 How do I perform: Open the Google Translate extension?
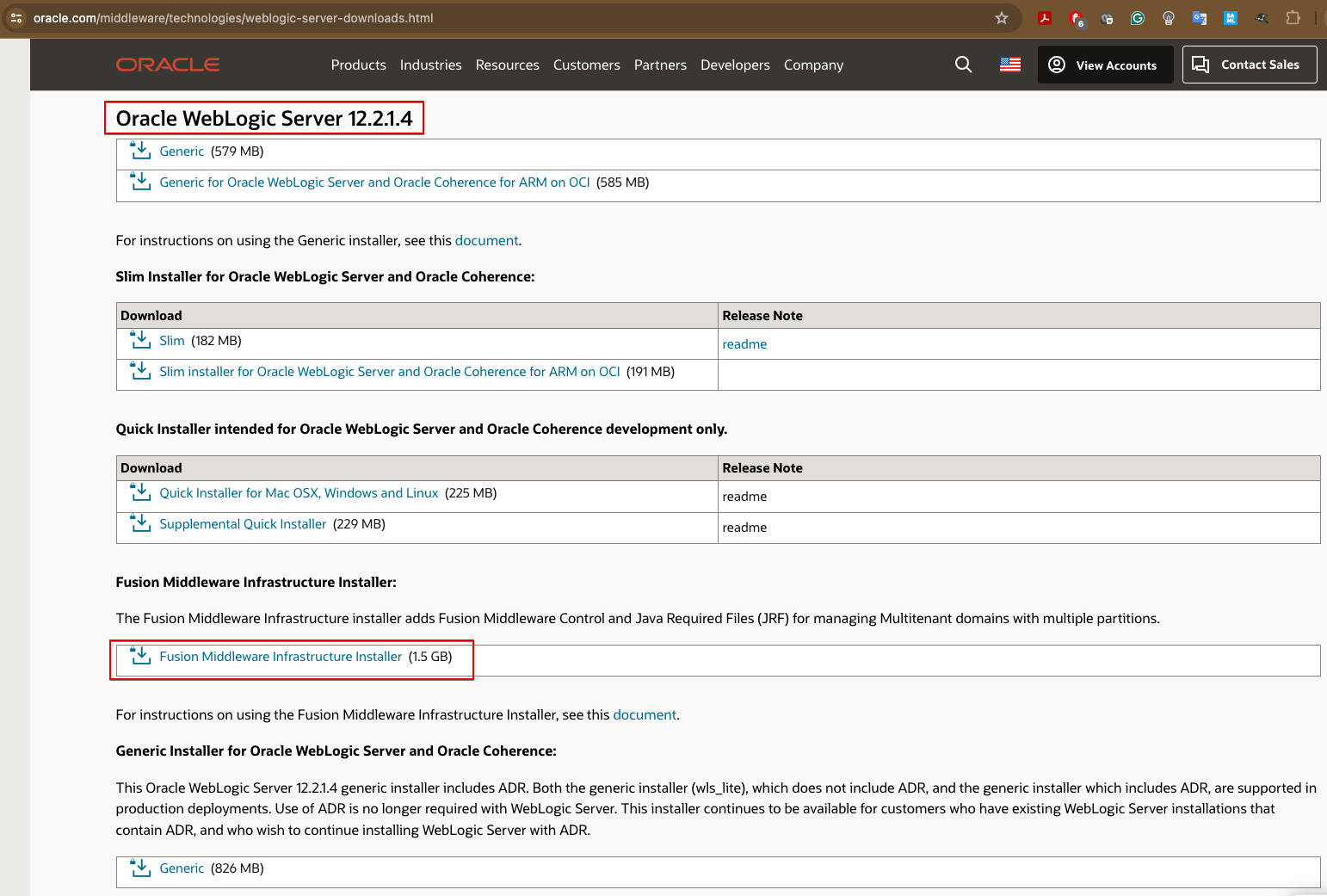tap(1199, 18)
